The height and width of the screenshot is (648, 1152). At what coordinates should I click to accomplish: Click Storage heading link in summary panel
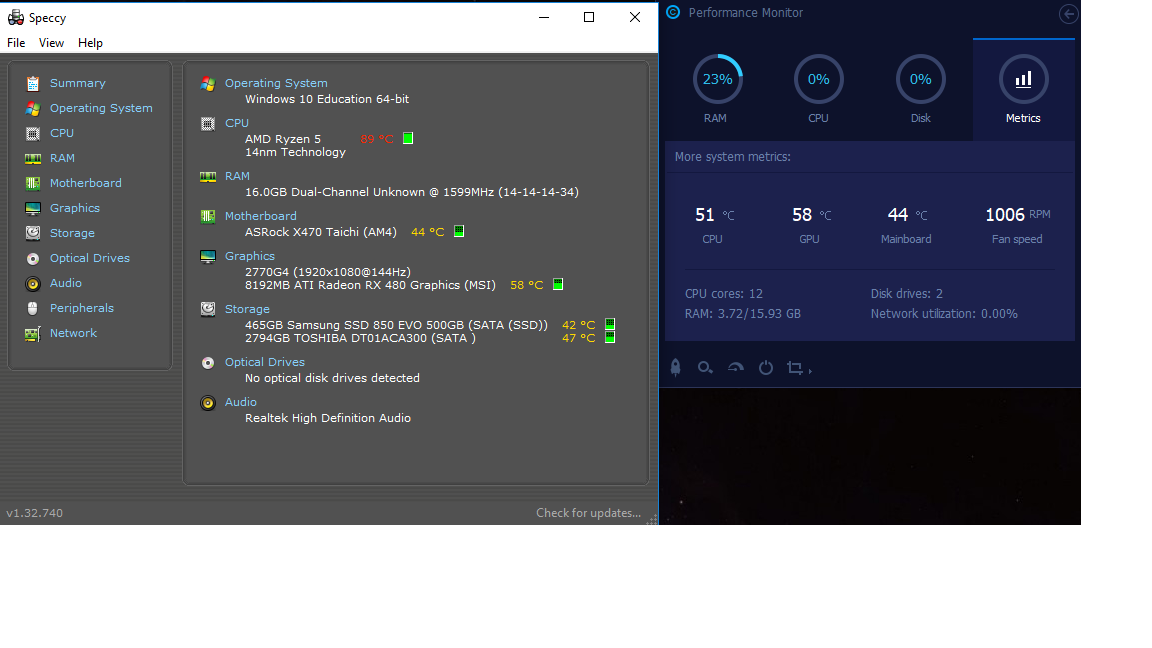[247, 309]
